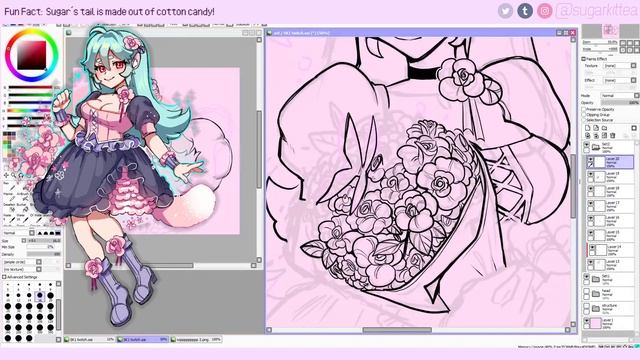The width and height of the screenshot is (640, 360).
Task: Create a new layer folder
Action: 604,128
